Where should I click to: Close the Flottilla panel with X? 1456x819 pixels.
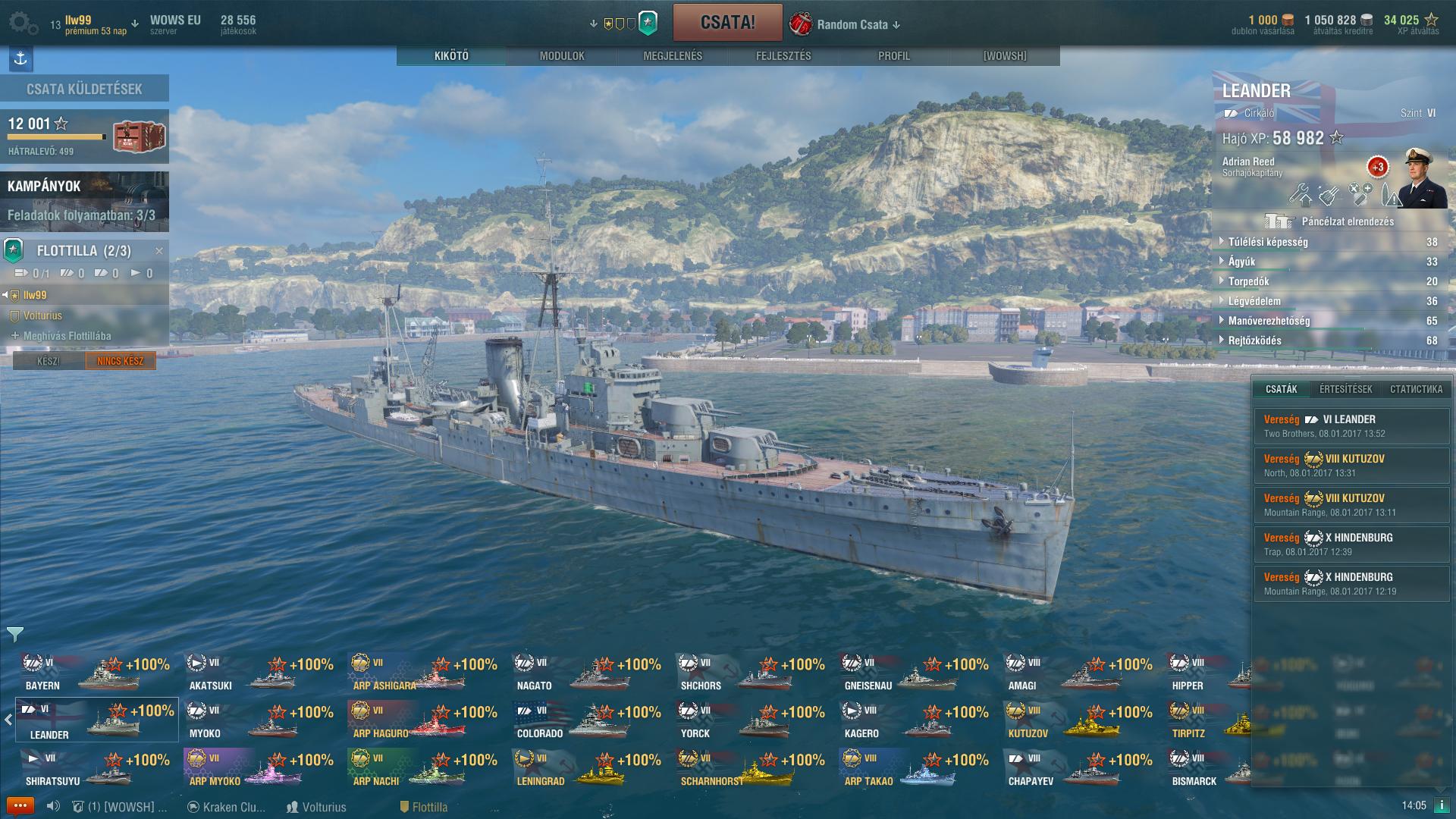click(x=159, y=250)
